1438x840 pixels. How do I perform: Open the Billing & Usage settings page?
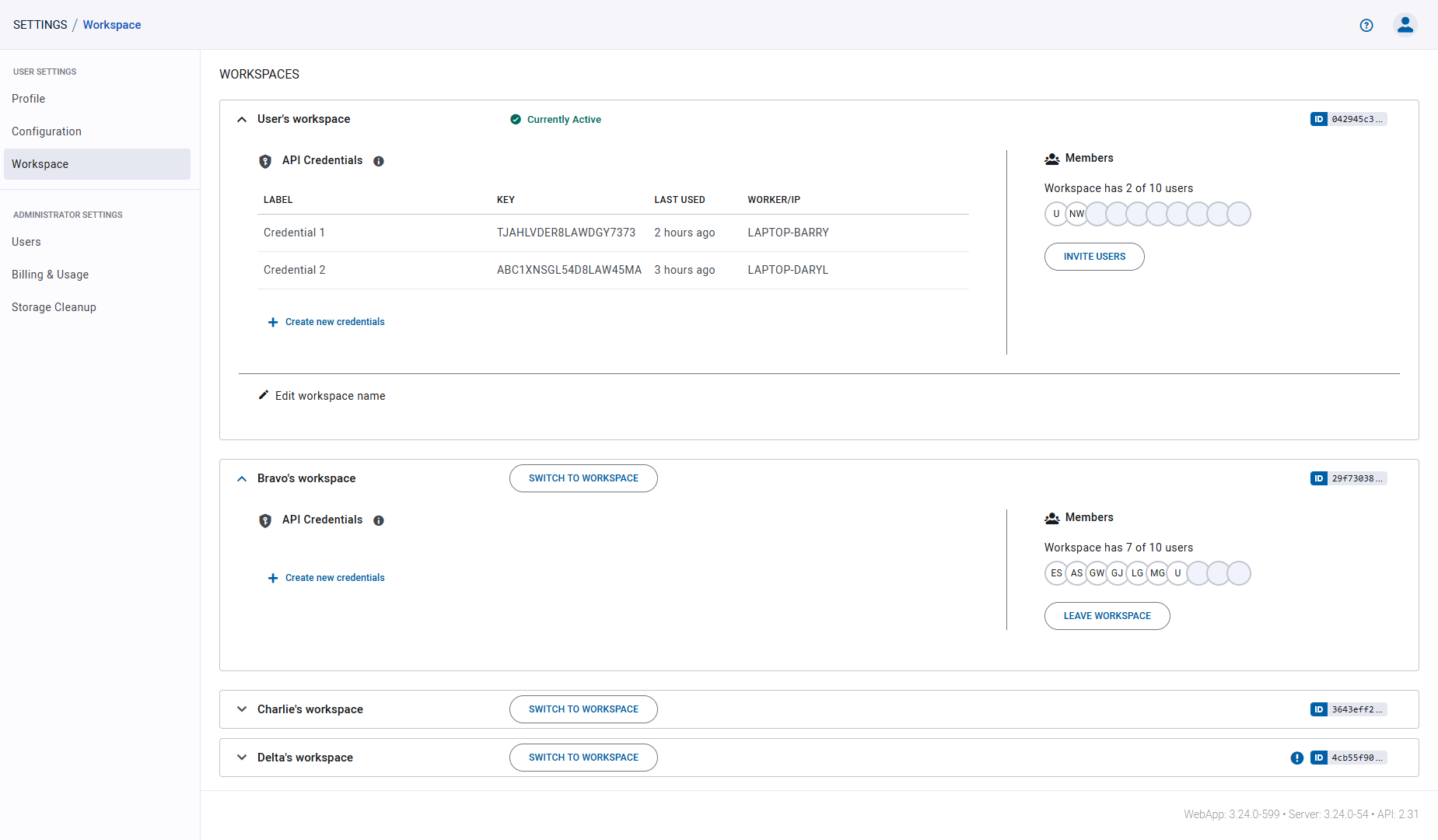pos(50,275)
